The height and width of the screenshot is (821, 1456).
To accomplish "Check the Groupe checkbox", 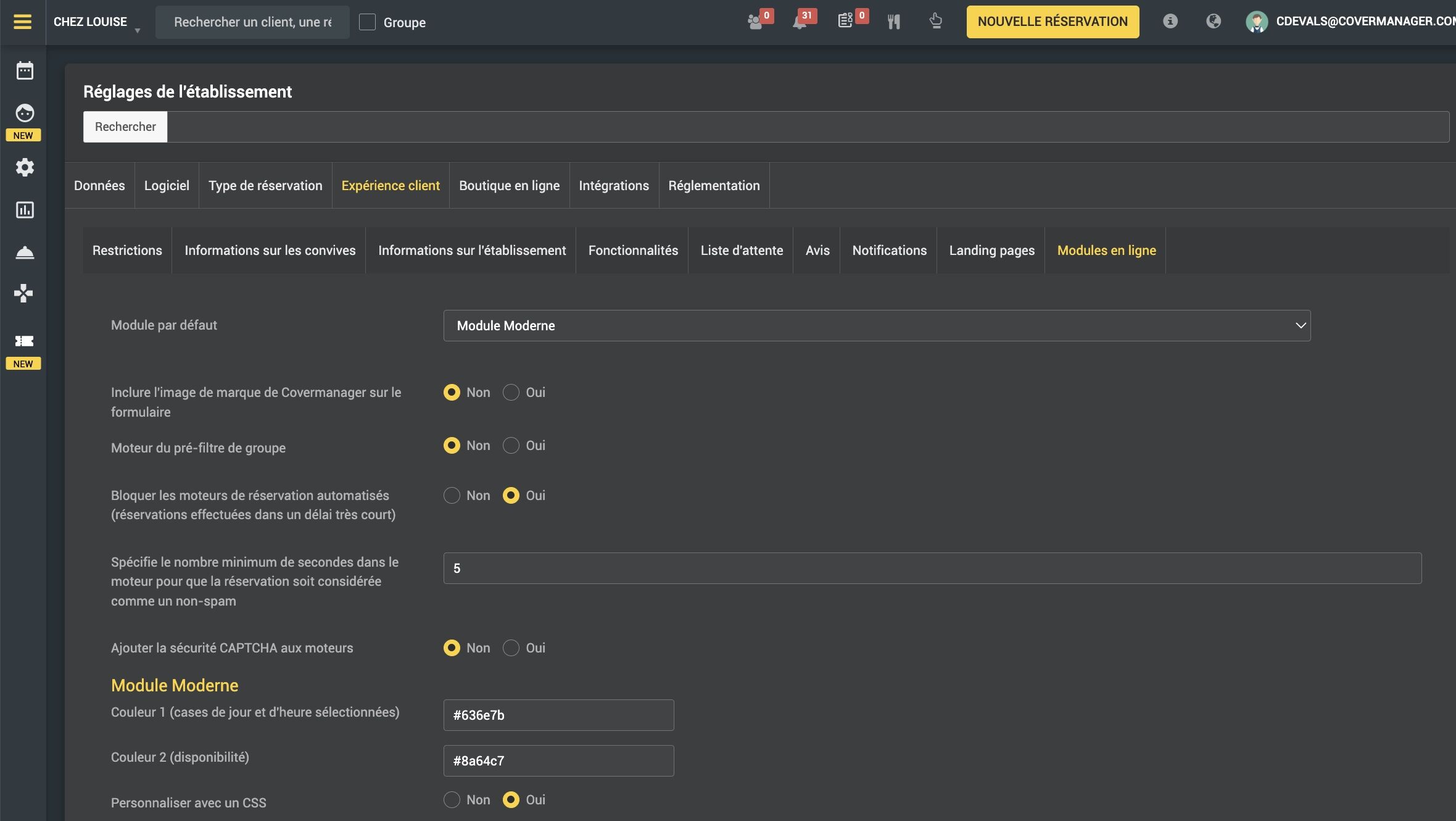I will click(x=367, y=22).
